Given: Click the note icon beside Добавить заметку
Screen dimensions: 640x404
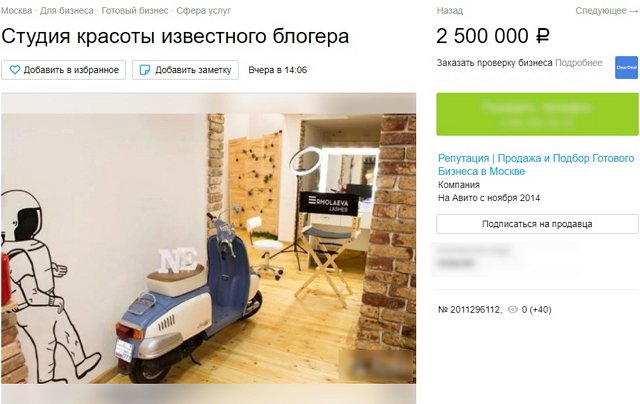Looking at the screenshot, I should coord(144,70).
